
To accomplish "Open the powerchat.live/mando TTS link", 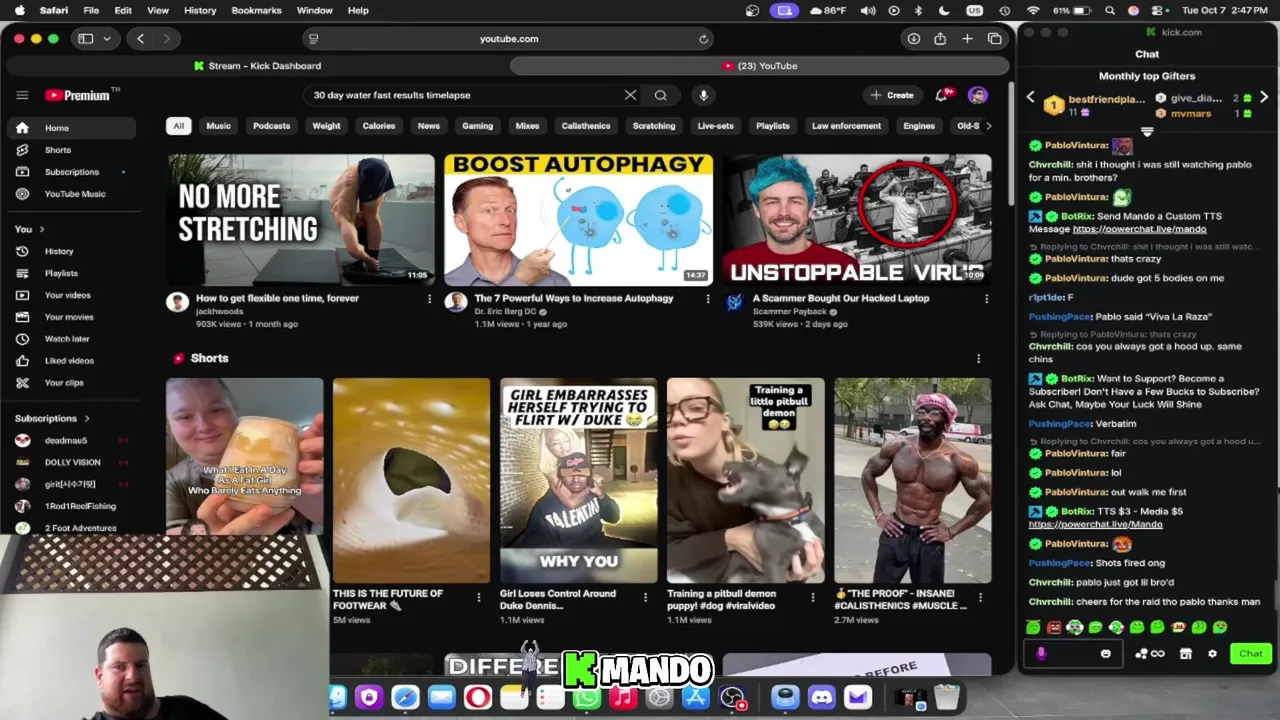I will (x=1139, y=229).
